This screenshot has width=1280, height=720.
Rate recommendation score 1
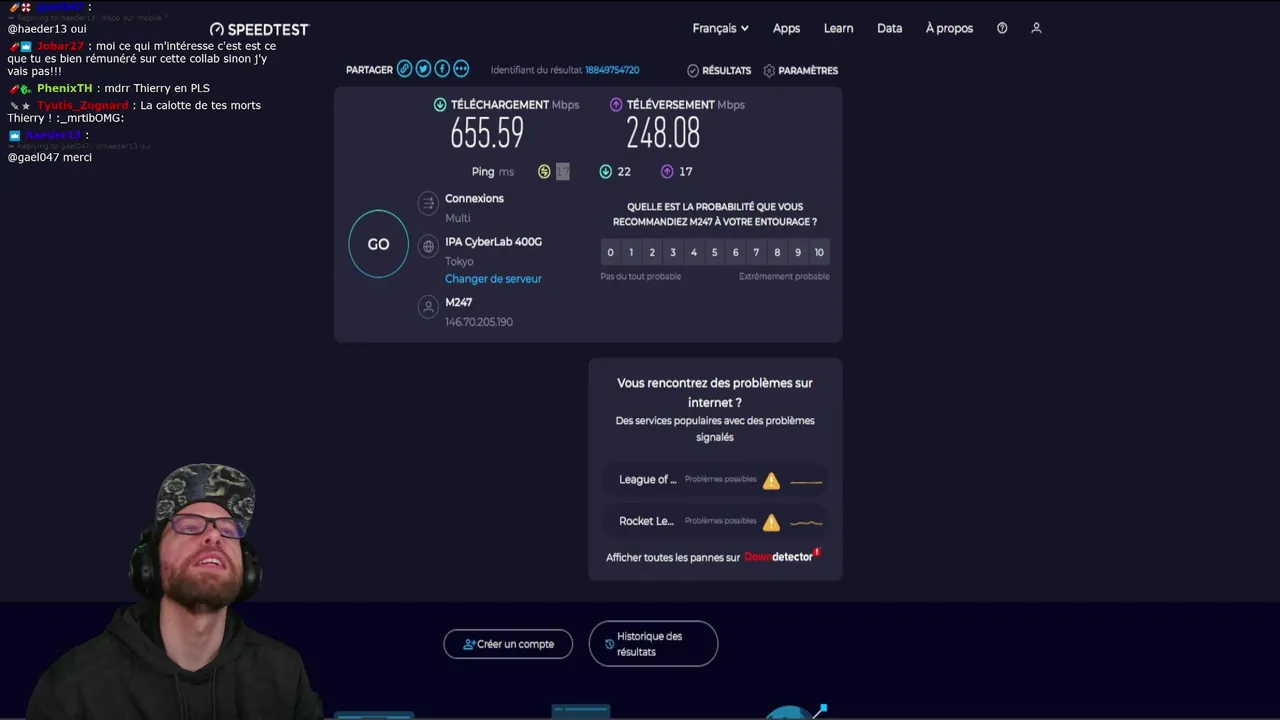[631, 252]
